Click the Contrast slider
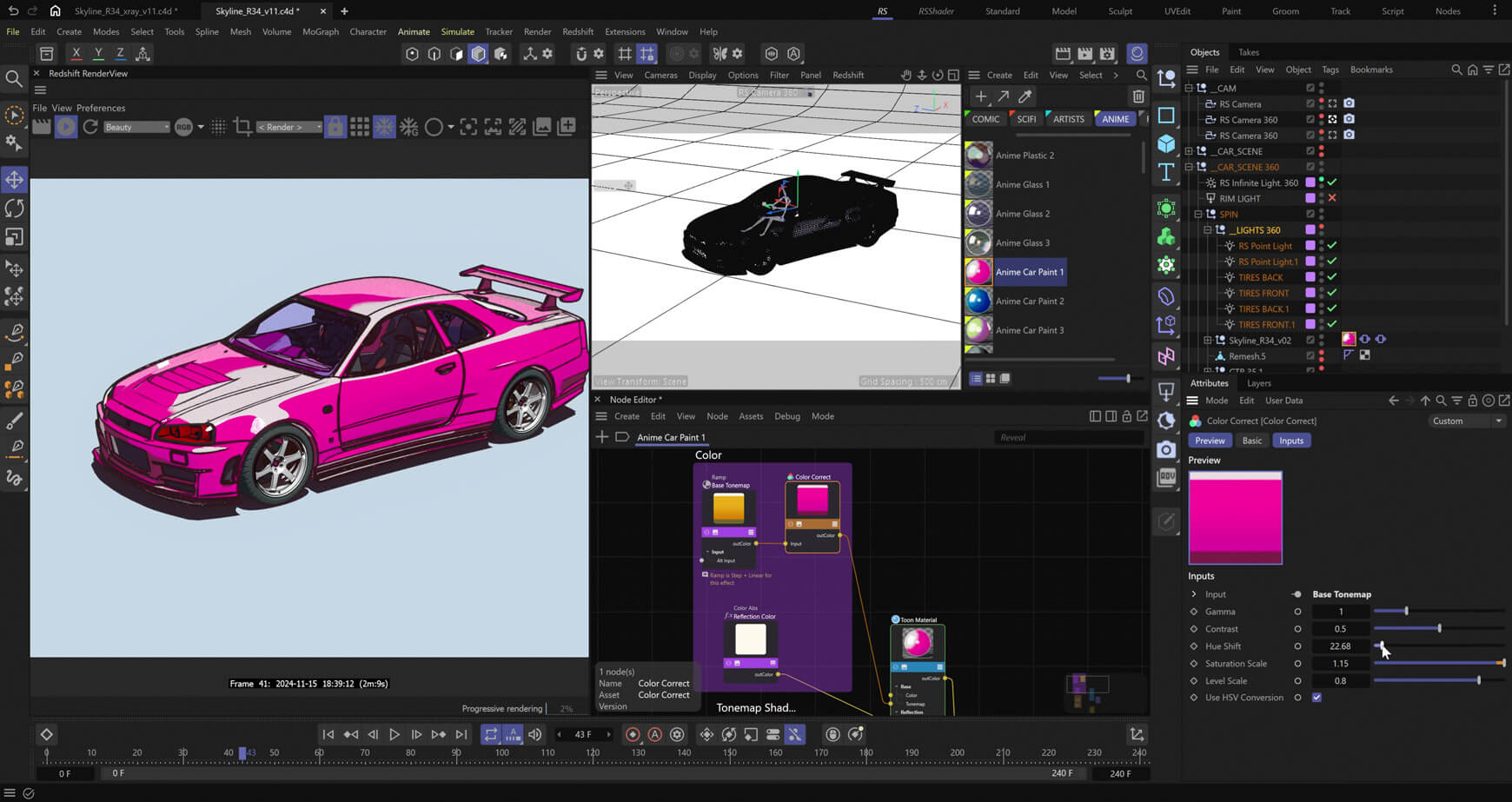The height and width of the screenshot is (802, 1512). (x=1439, y=629)
